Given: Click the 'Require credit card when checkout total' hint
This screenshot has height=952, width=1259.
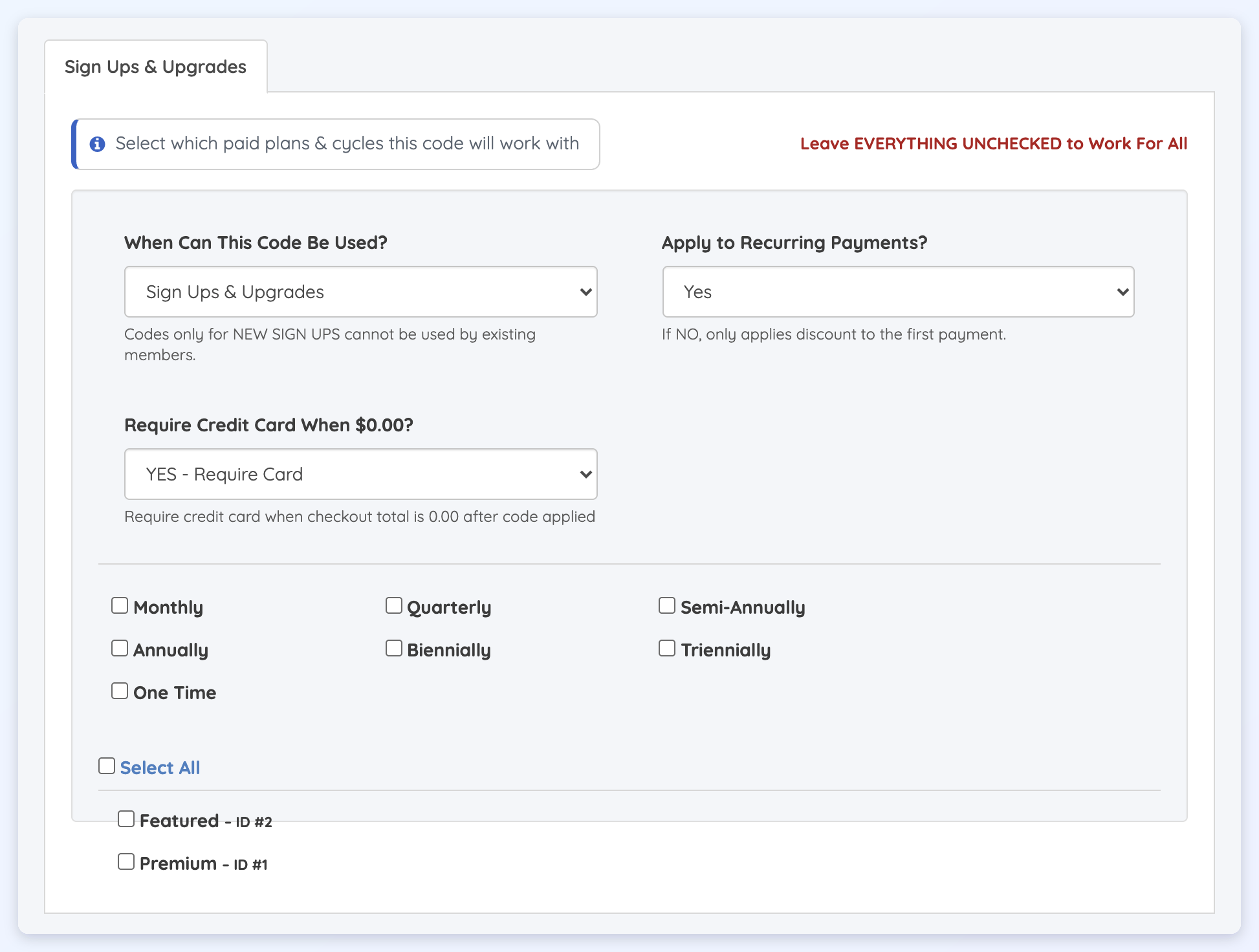Looking at the screenshot, I should 360,517.
